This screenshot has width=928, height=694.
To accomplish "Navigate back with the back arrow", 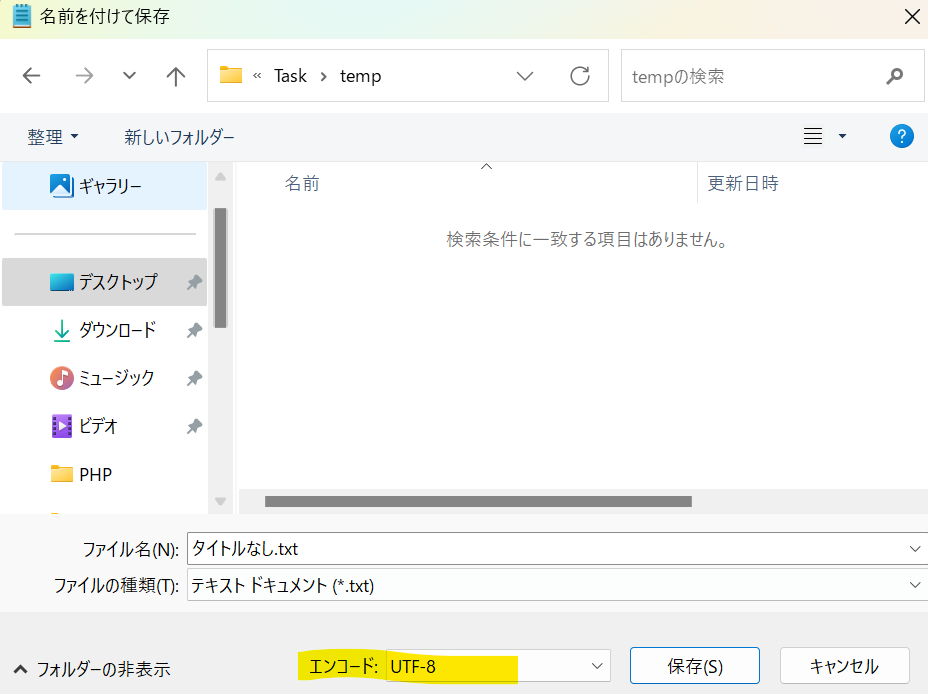I will [31, 75].
